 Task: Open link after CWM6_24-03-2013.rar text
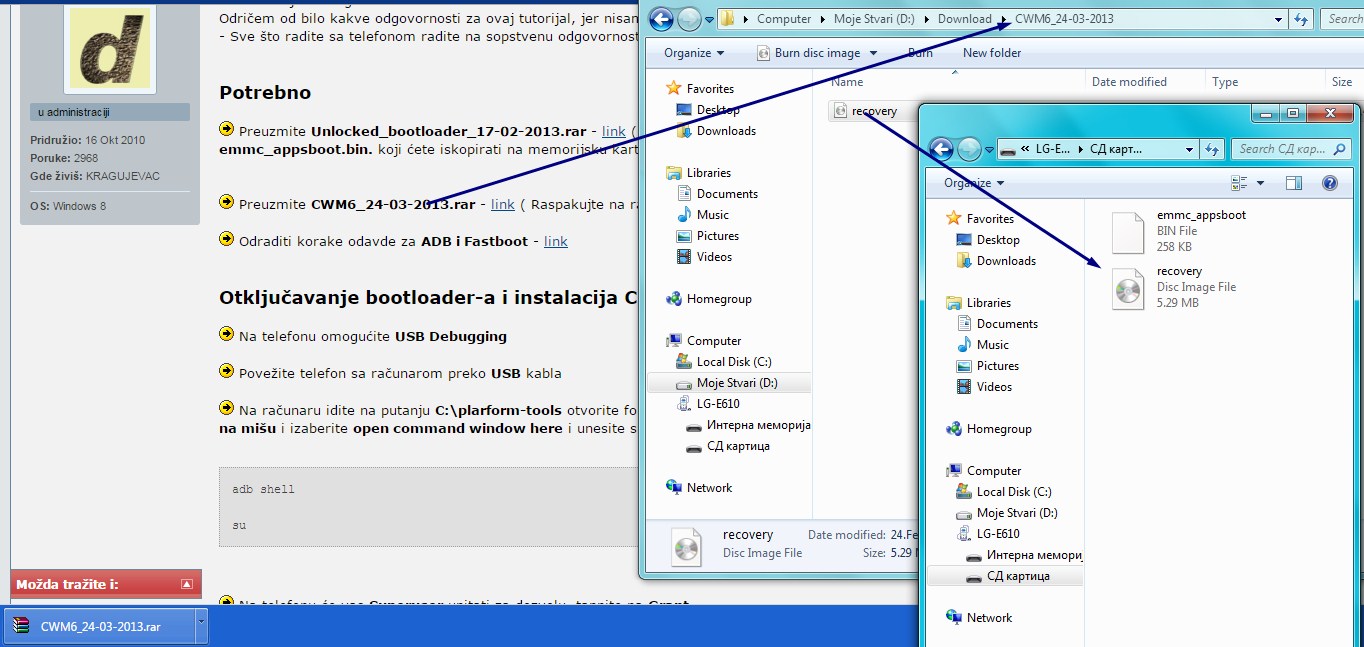pos(502,204)
